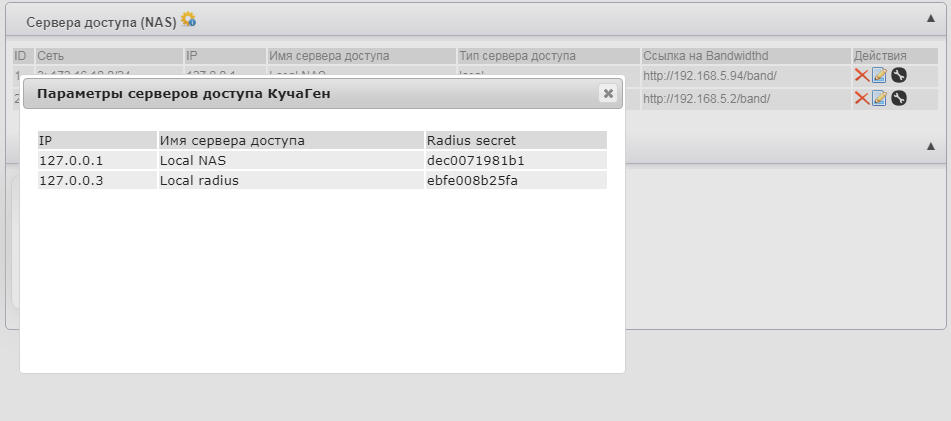Open wrench settings for 192.168.5.94 NAS
The image size is (951, 421).
coord(898,75)
